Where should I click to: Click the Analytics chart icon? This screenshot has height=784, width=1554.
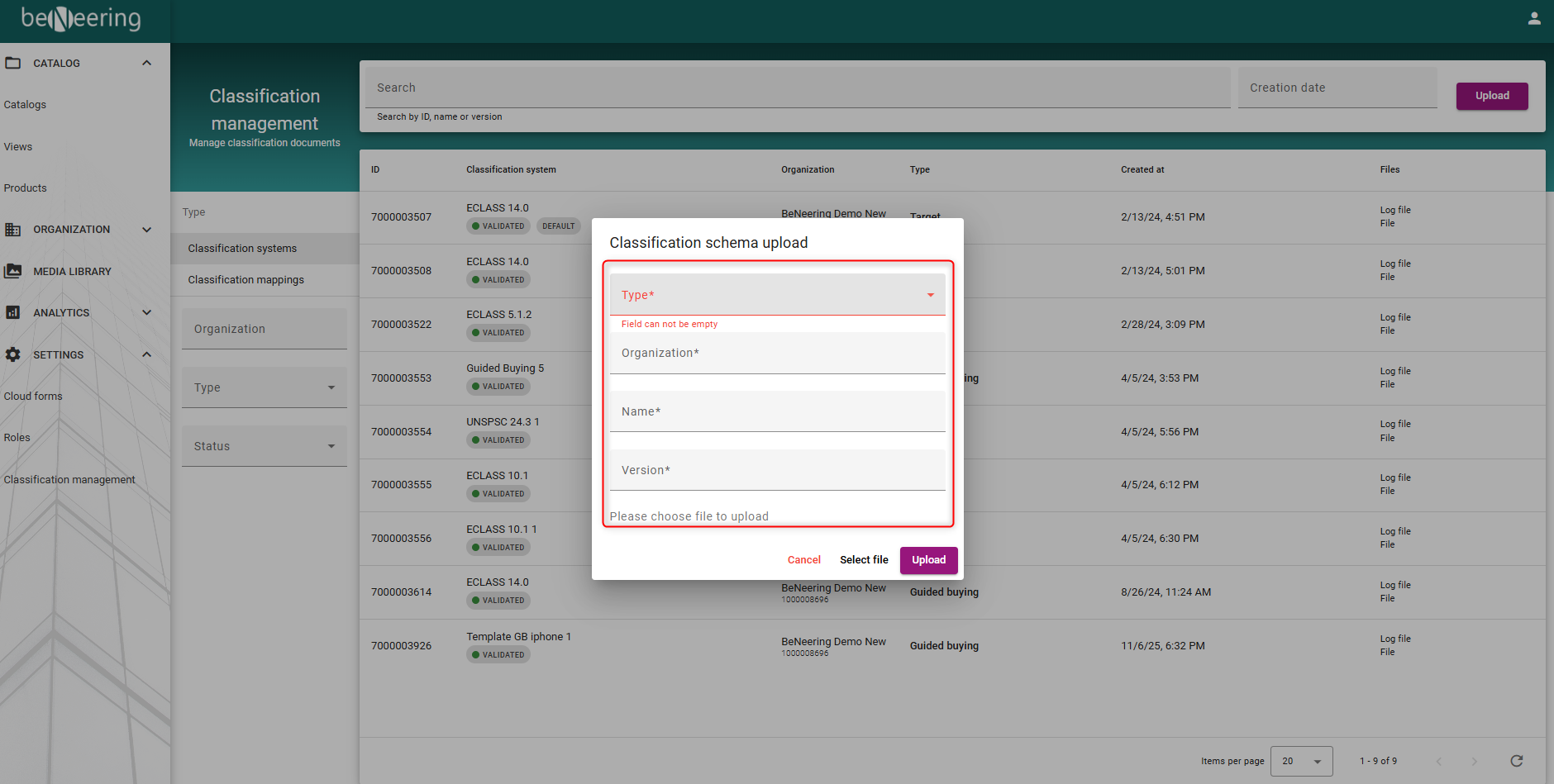pyautogui.click(x=13, y=312)
